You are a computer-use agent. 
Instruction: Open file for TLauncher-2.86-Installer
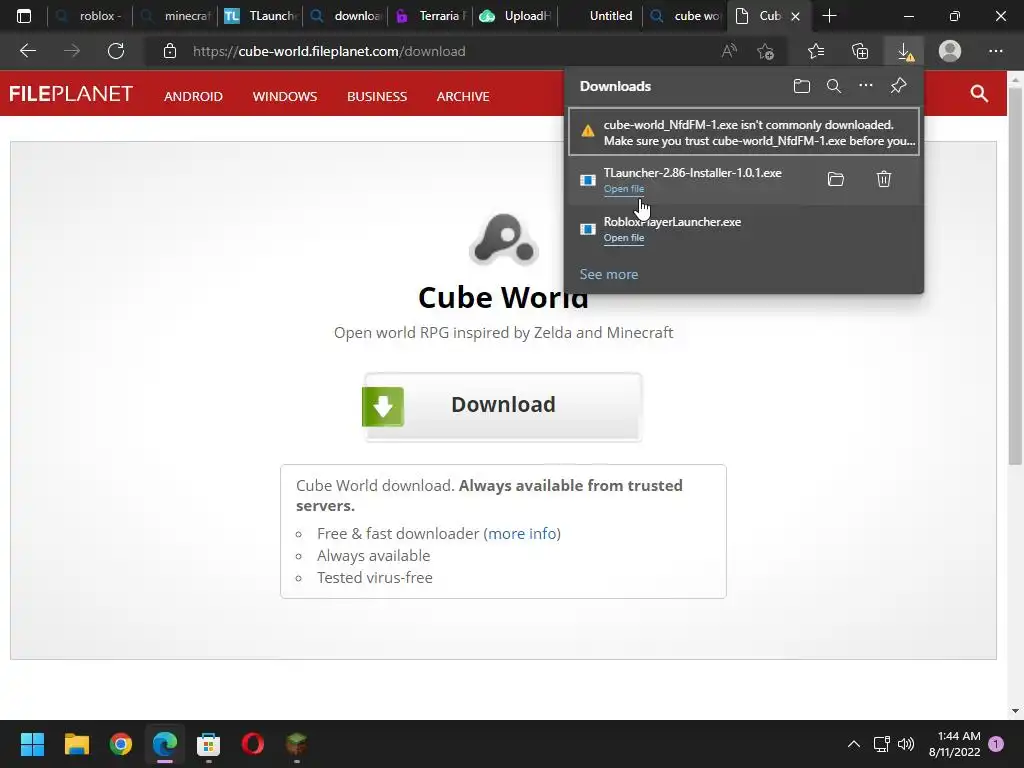tap(624, 189)
